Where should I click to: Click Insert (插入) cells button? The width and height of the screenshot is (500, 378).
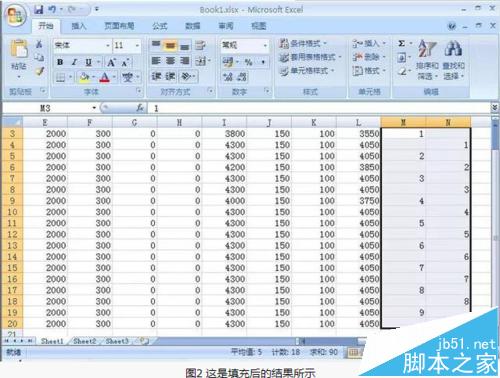click(x=369, y=43)
